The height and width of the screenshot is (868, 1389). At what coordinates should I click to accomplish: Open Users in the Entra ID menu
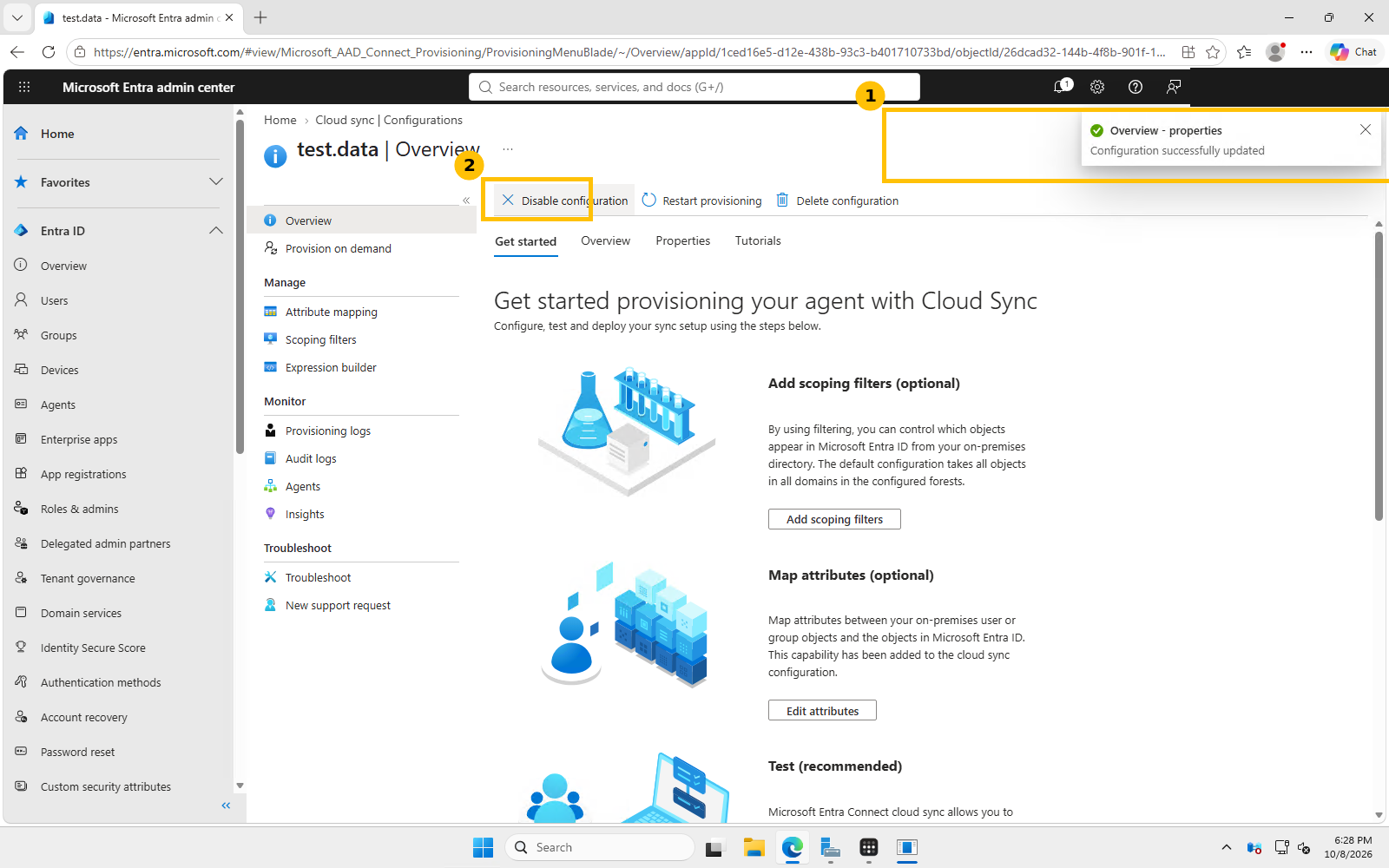click(54, 300)
